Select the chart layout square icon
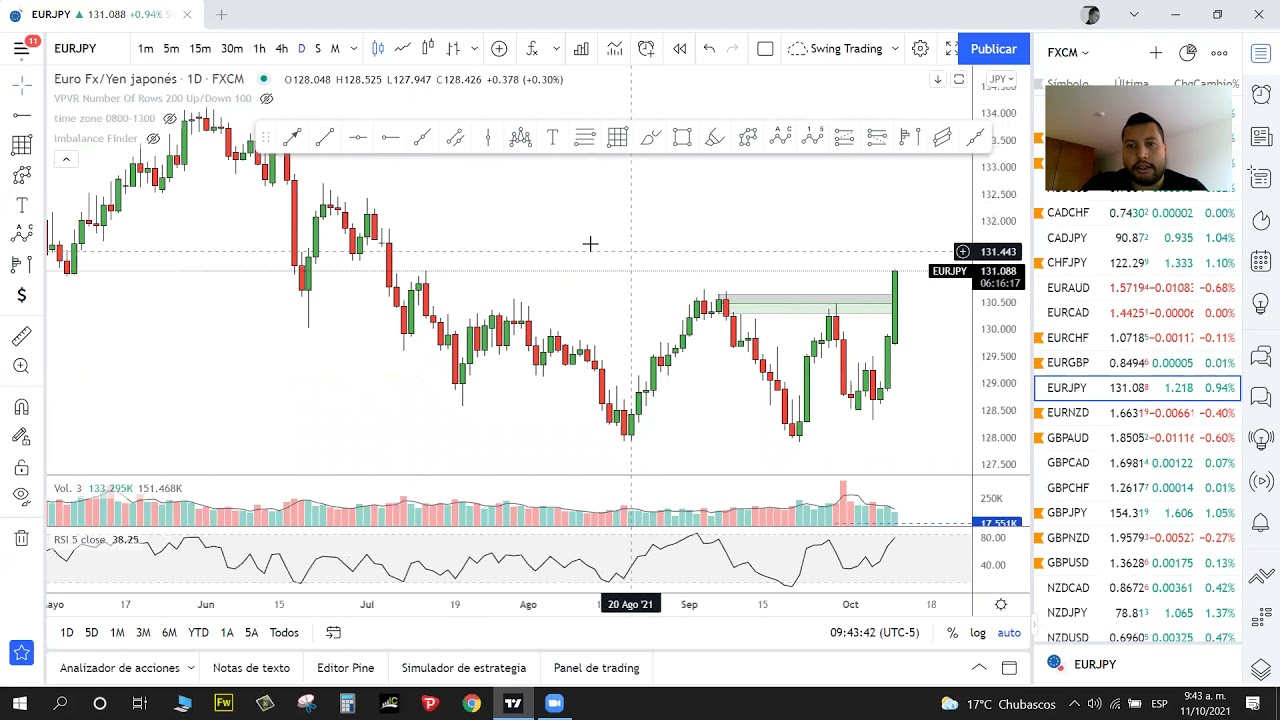The width and height of the screenshot is (1280, 720). click(765, 49)
